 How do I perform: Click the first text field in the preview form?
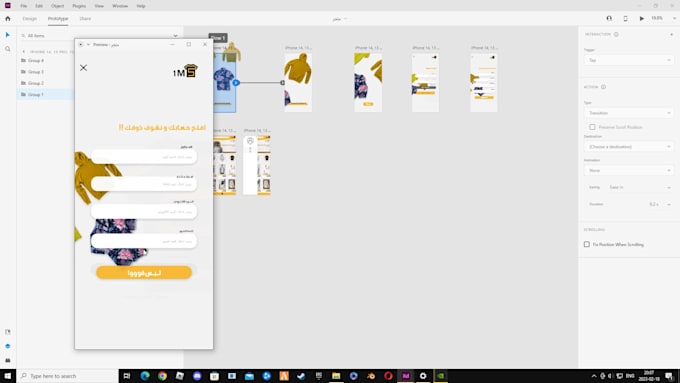pos(144,157)
